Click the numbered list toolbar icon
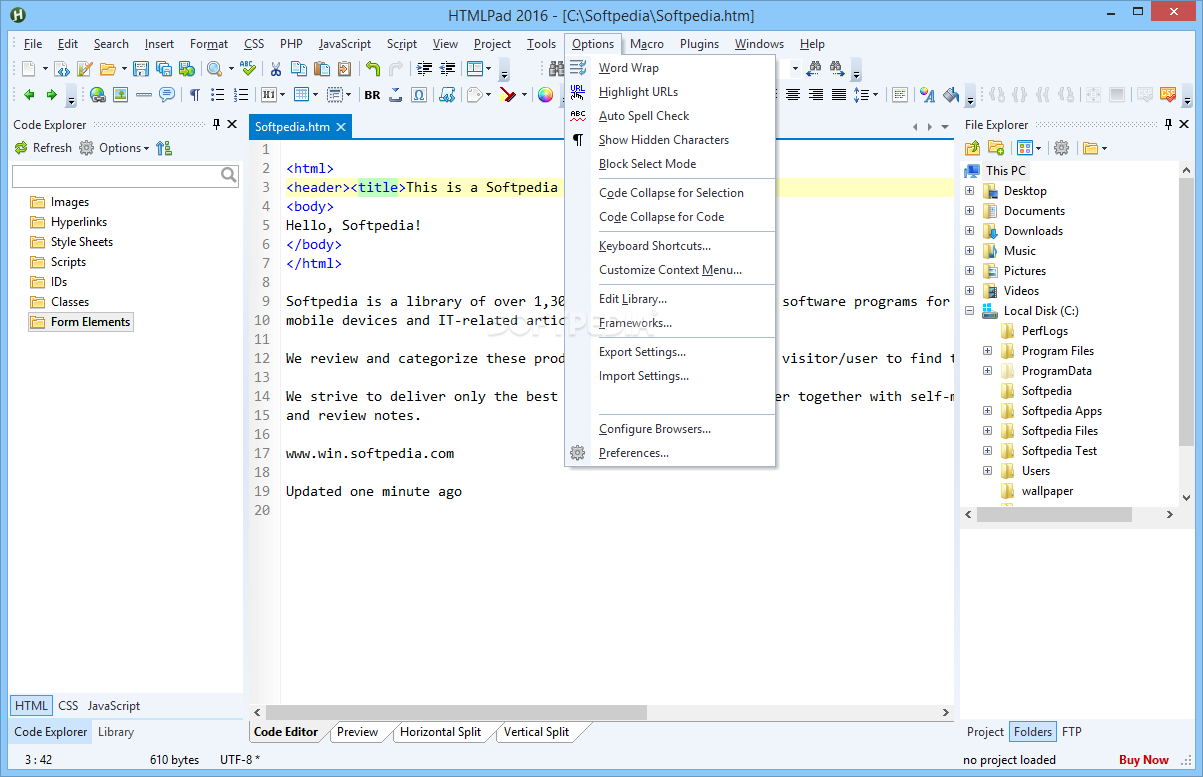The height and width of the screenshot is (777, 1203). click(x=241, y=95)
